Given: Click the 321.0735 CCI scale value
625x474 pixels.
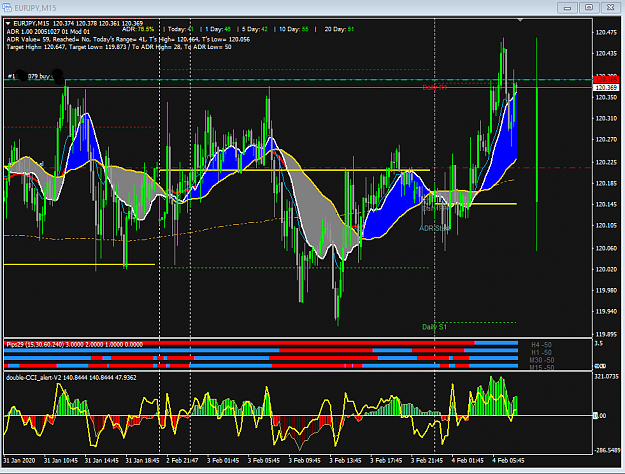Looking at the screenshot, I should 606,377.
